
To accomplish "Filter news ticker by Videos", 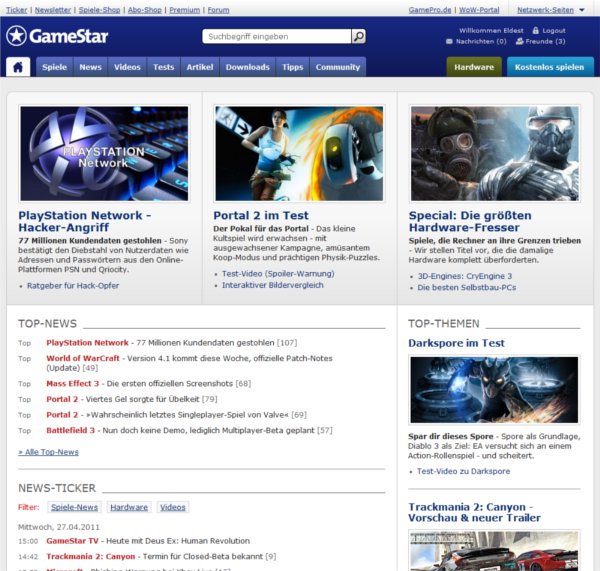I will (x=173, y=507).
